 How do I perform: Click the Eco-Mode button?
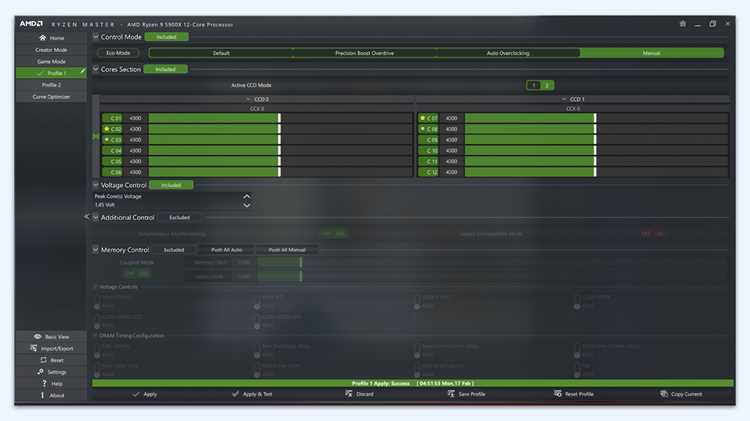(x=118, y=53)
